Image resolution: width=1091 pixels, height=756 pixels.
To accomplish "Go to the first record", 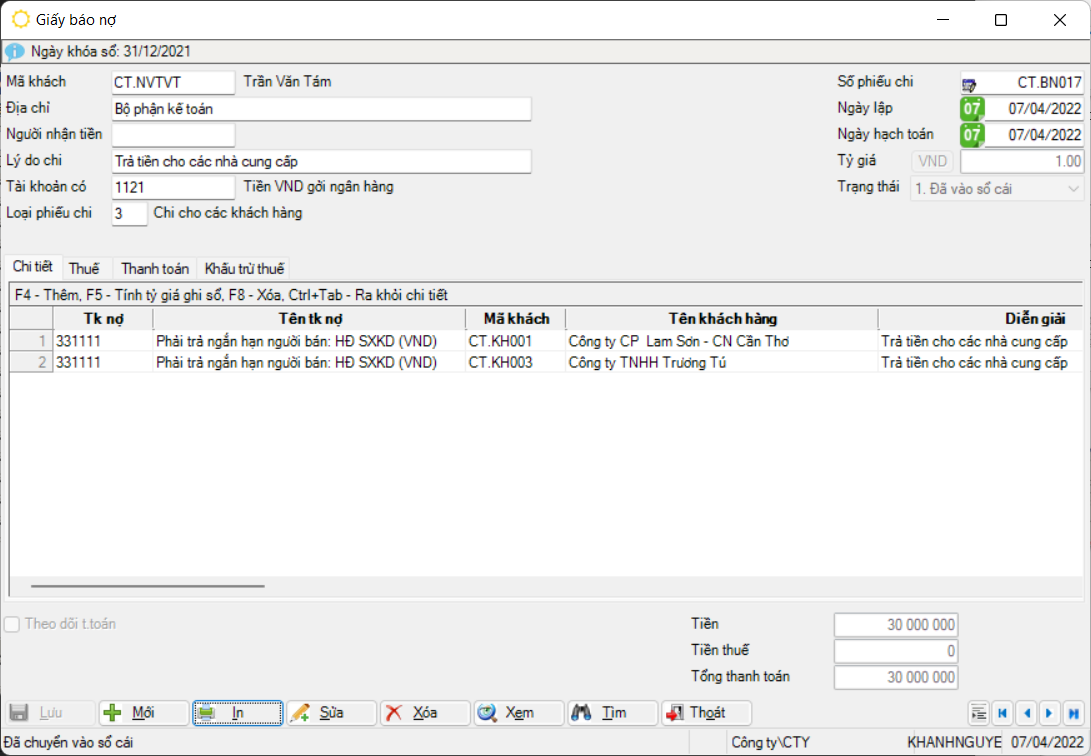I will tap(1002, 713).
